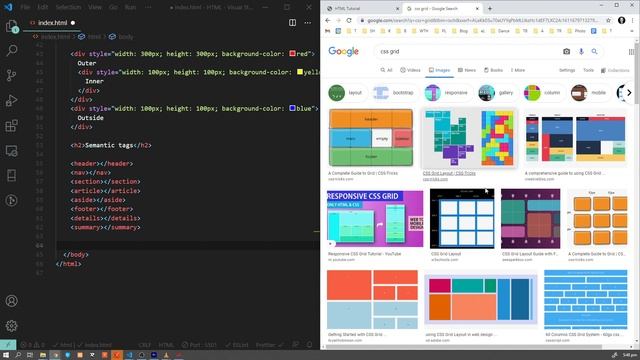Filter images by the layout chip

pyautogui.click(x=346, y=93)
